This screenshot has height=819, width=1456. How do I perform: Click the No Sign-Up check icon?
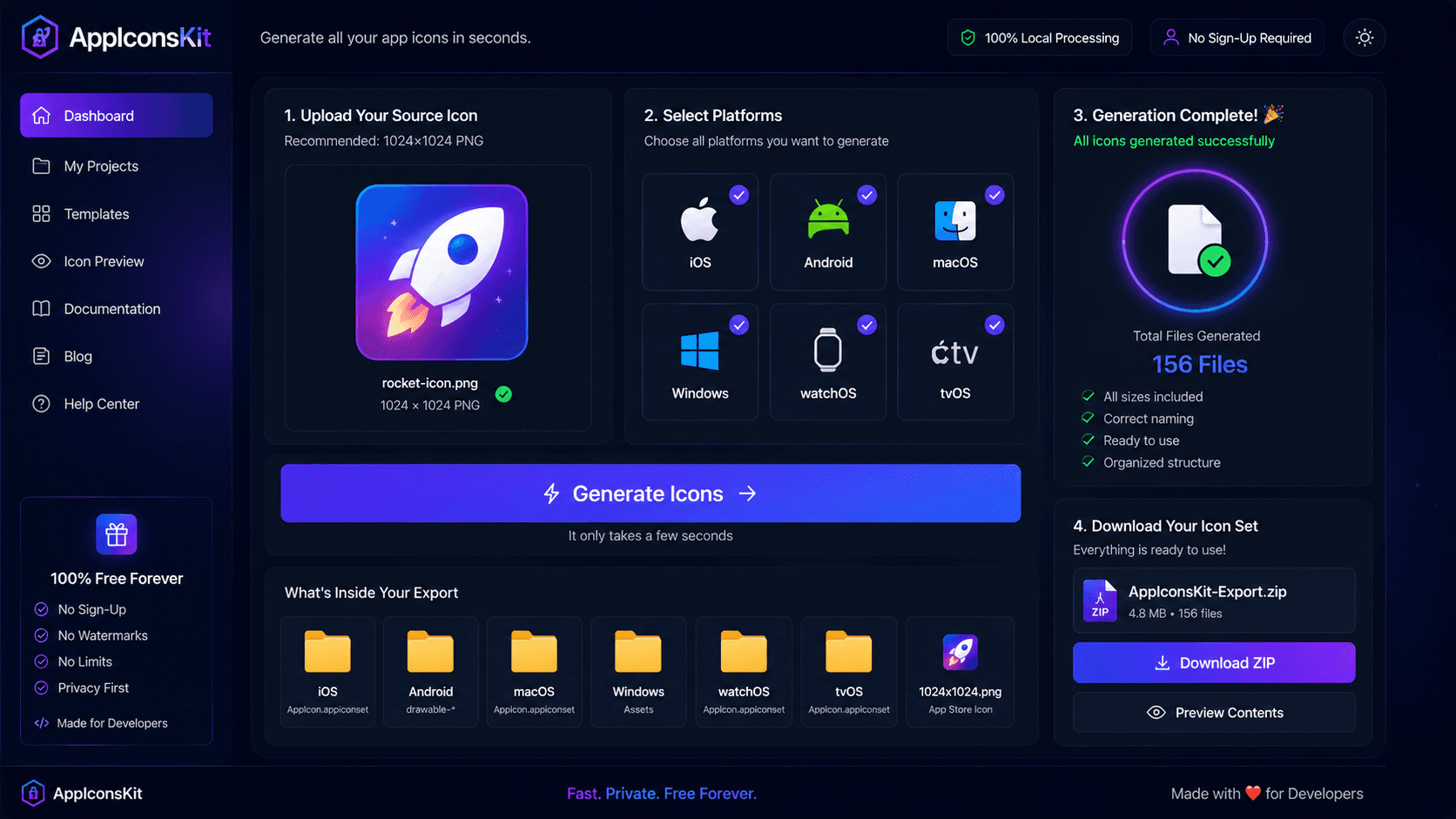pos(41,609)
